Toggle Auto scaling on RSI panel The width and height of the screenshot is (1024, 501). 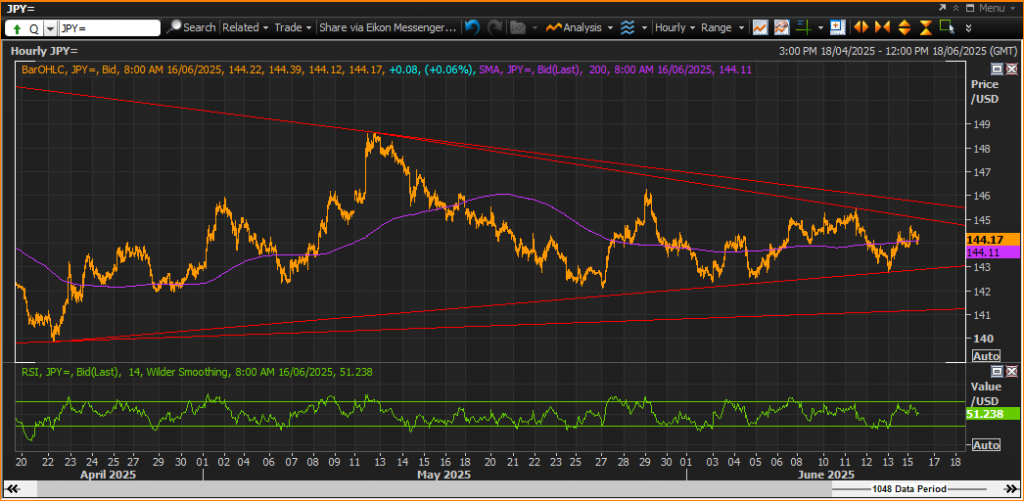tap(985, 445)
